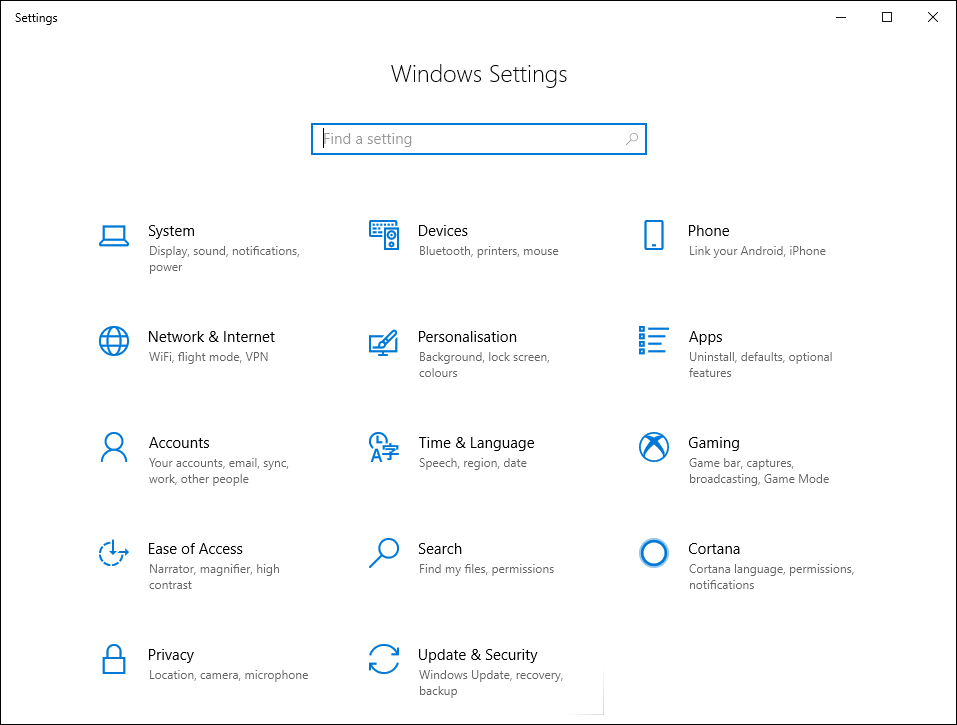Click 'Link your Android, iPhone' text
The width and height of the screenshot is (957, 725).
757,251
